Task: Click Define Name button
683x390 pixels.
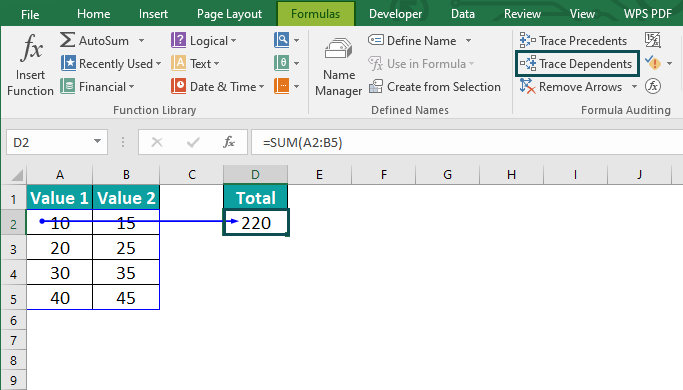Action: (412, 41)
